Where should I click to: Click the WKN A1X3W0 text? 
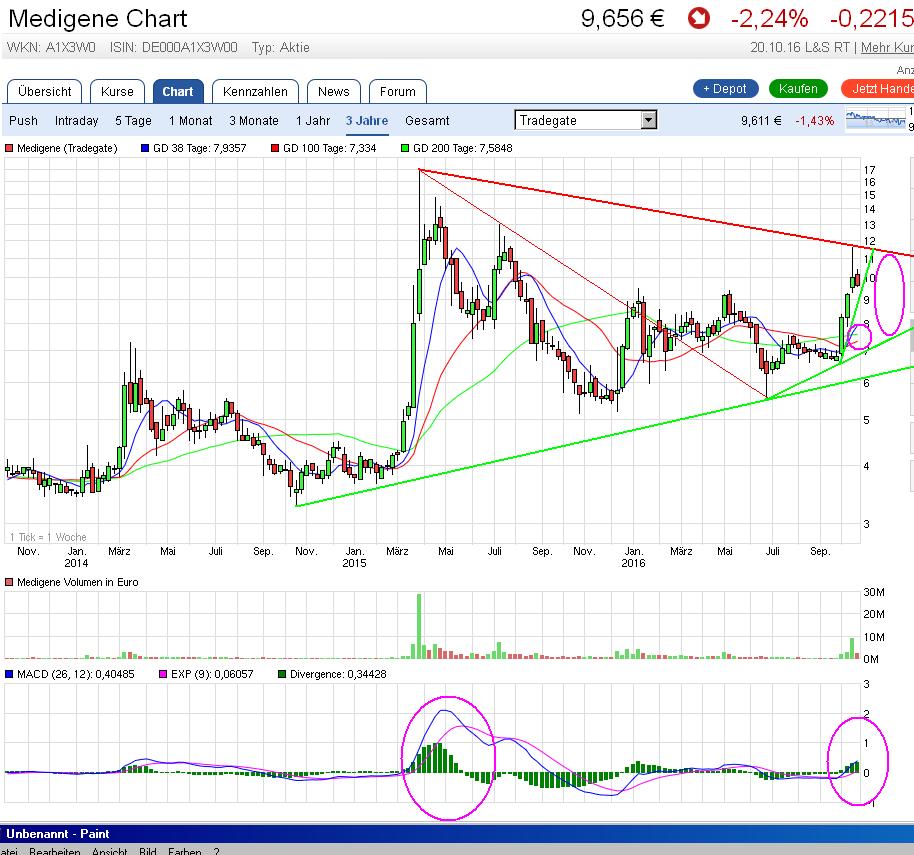pos(51,47)
